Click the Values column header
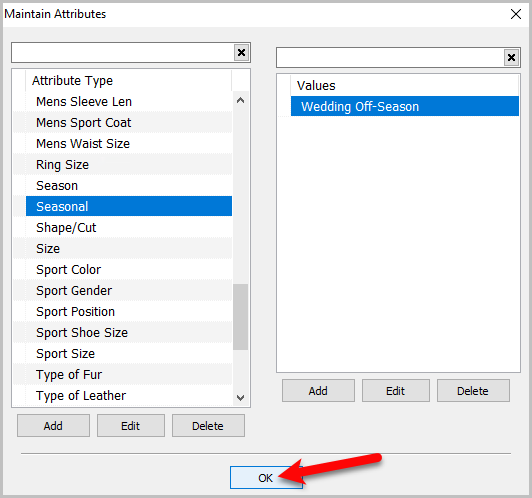This screenshot has height=498, width=532. (404, 85)
